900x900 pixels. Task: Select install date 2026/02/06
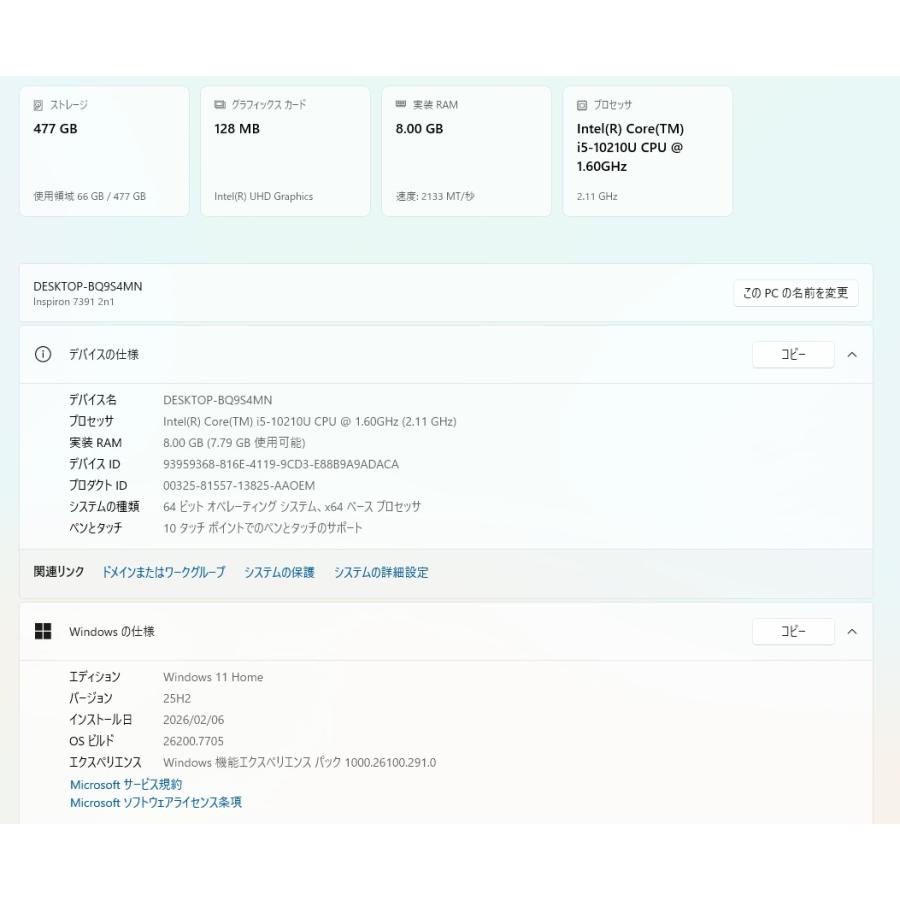pyautogui.click(x=193, y=720)
